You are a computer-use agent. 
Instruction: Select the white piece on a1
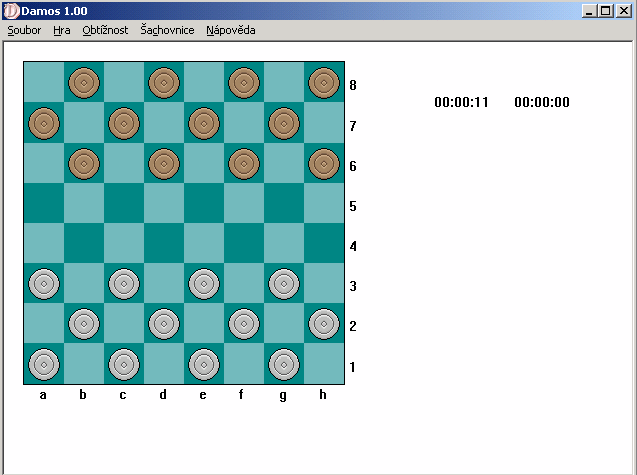click(x=44, y=364)
